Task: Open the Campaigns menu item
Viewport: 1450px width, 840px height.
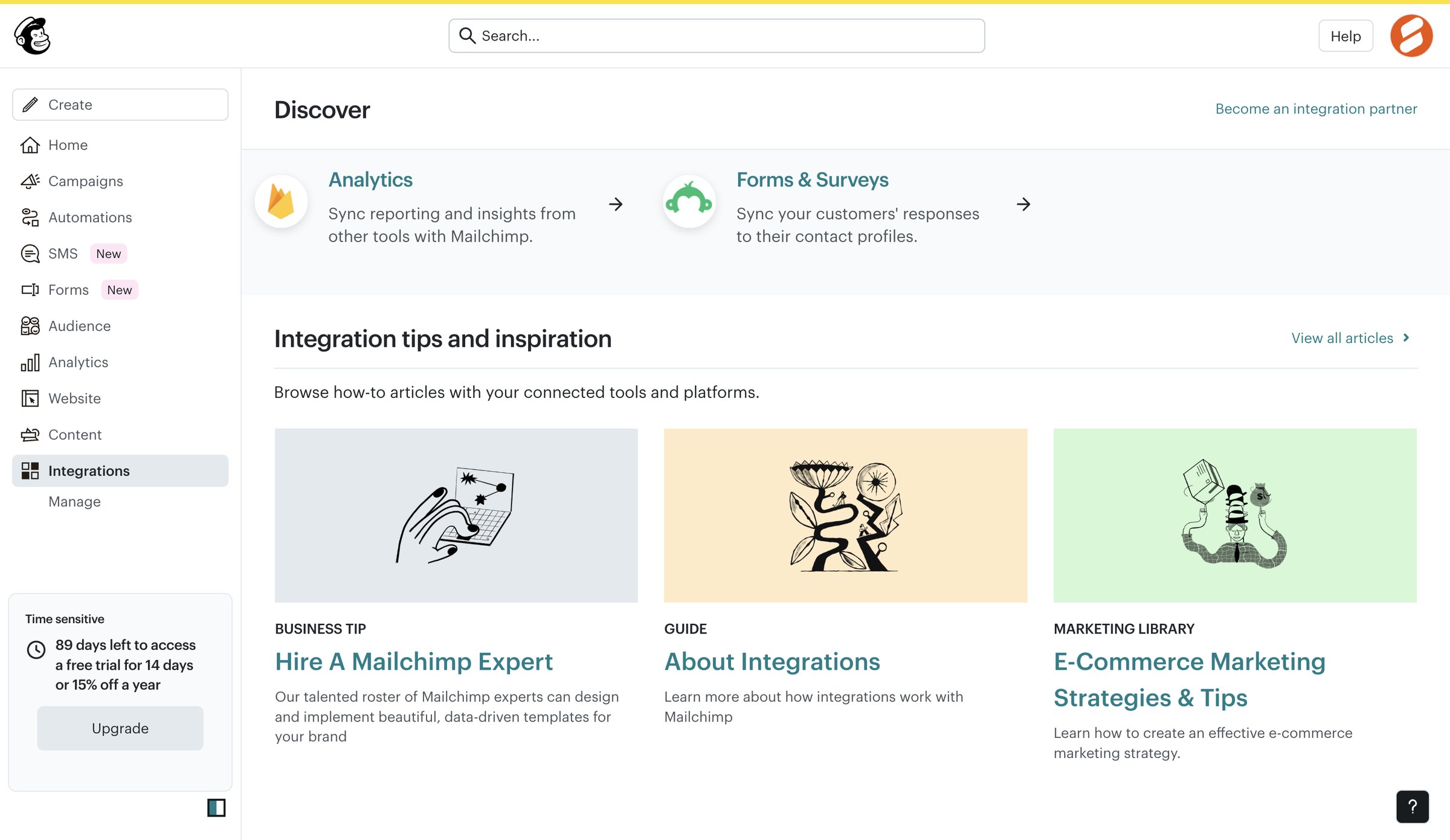Action: coord(120,181)
